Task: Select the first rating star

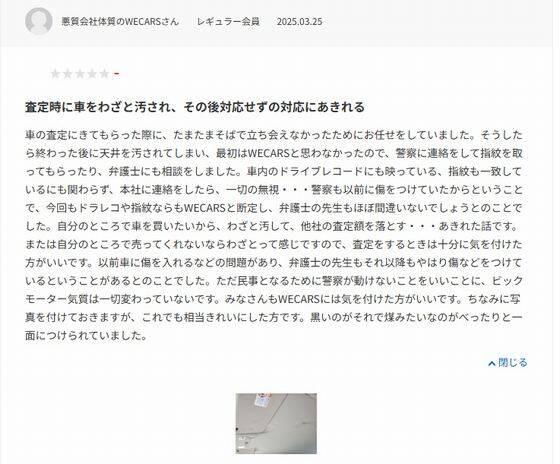Action: pos(56,74)
